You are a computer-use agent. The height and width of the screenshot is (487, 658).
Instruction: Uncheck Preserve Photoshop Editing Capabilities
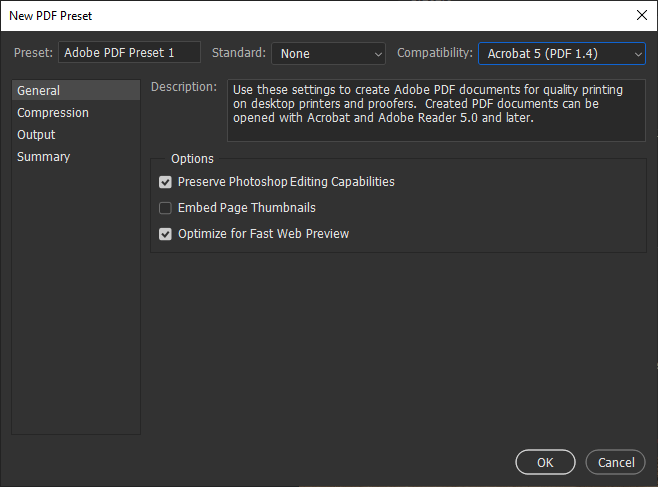(166, 182)
